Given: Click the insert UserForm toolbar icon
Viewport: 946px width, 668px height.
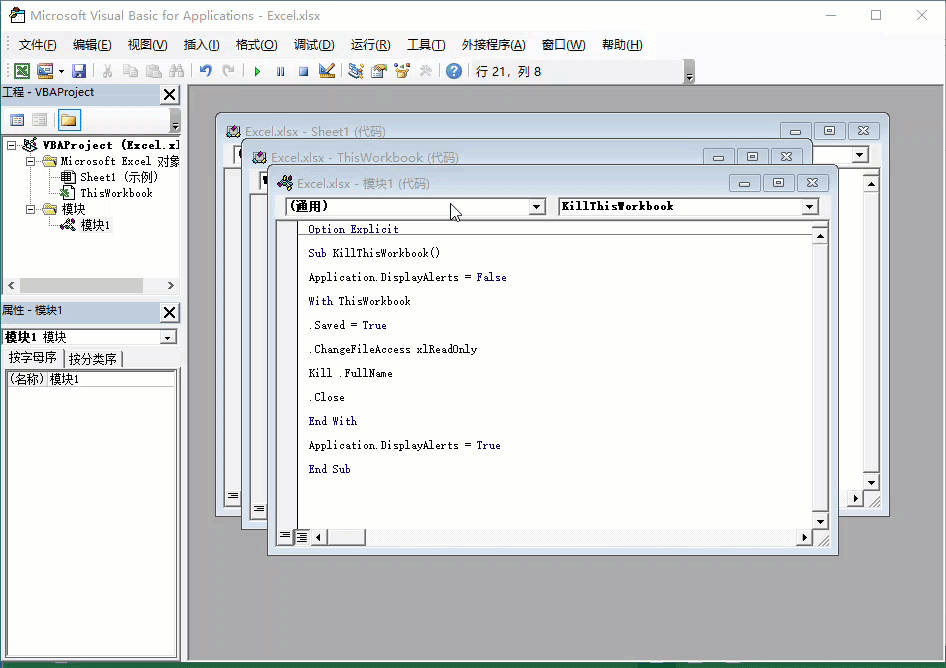Looking at the screenshot, I should click(x=45, y=71).
